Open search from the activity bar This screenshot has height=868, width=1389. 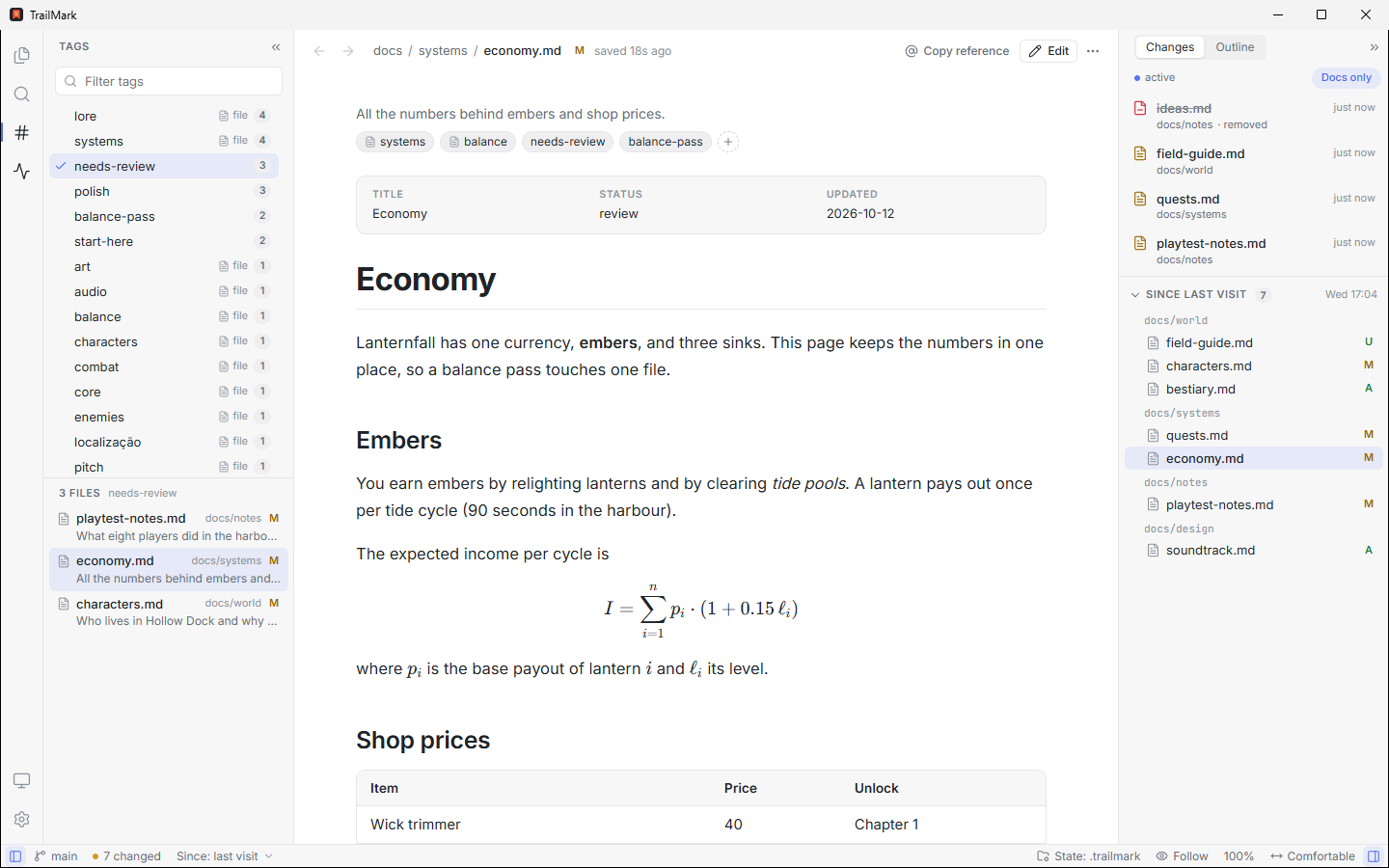[22, 95]
